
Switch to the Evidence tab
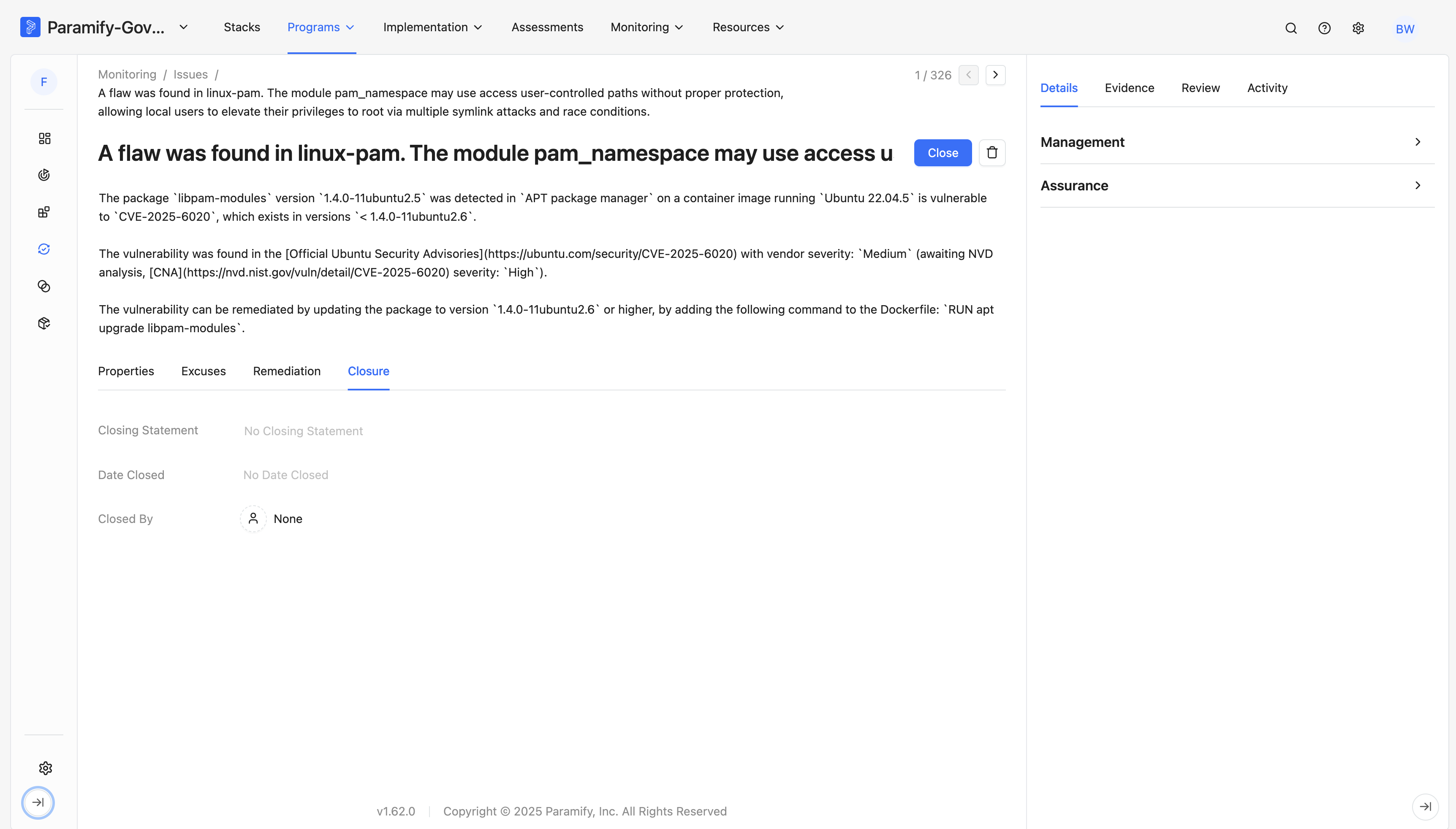click(1129, 88)
